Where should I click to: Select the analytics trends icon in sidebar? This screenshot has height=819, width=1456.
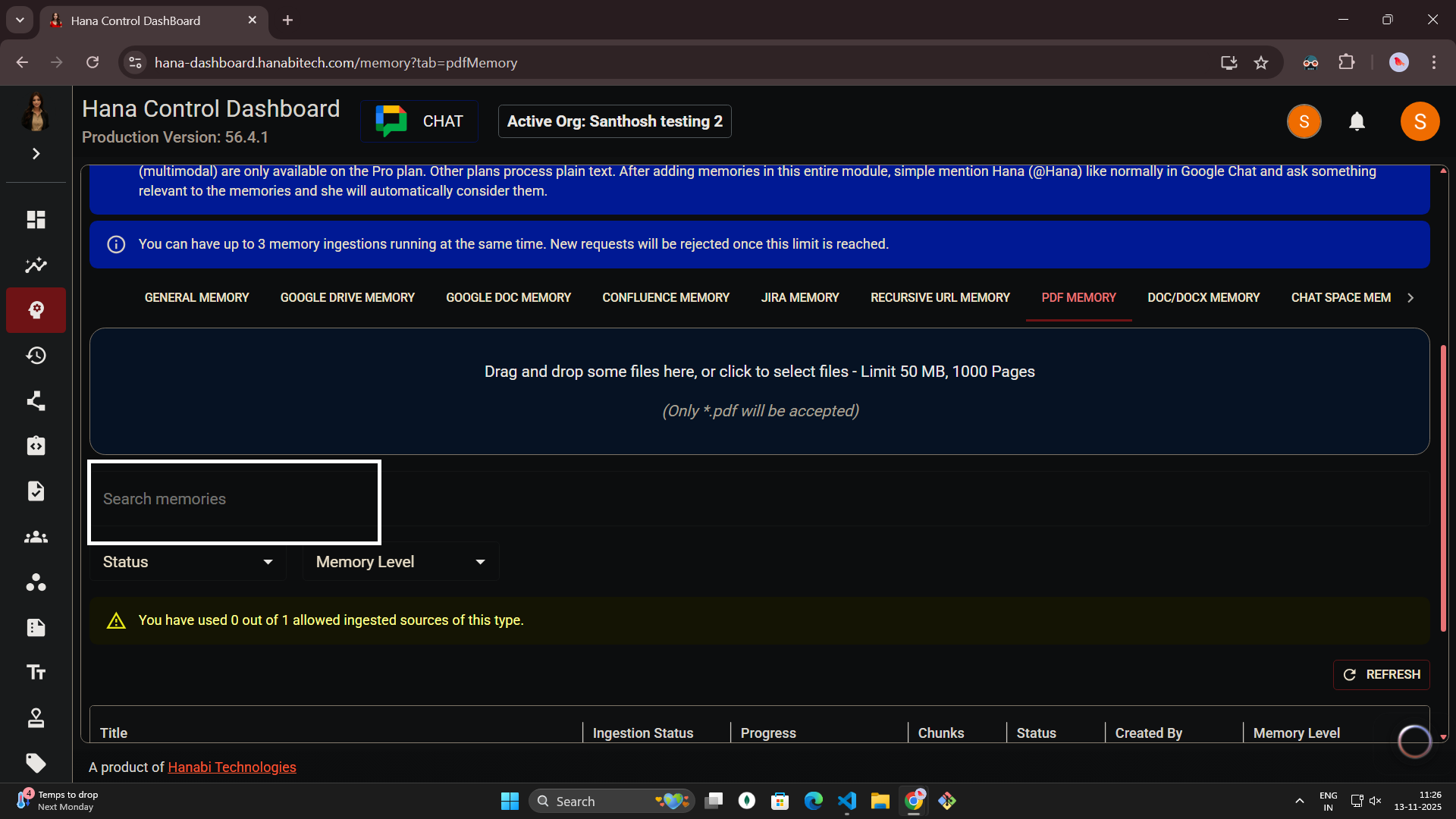click(x=36, y=265)
